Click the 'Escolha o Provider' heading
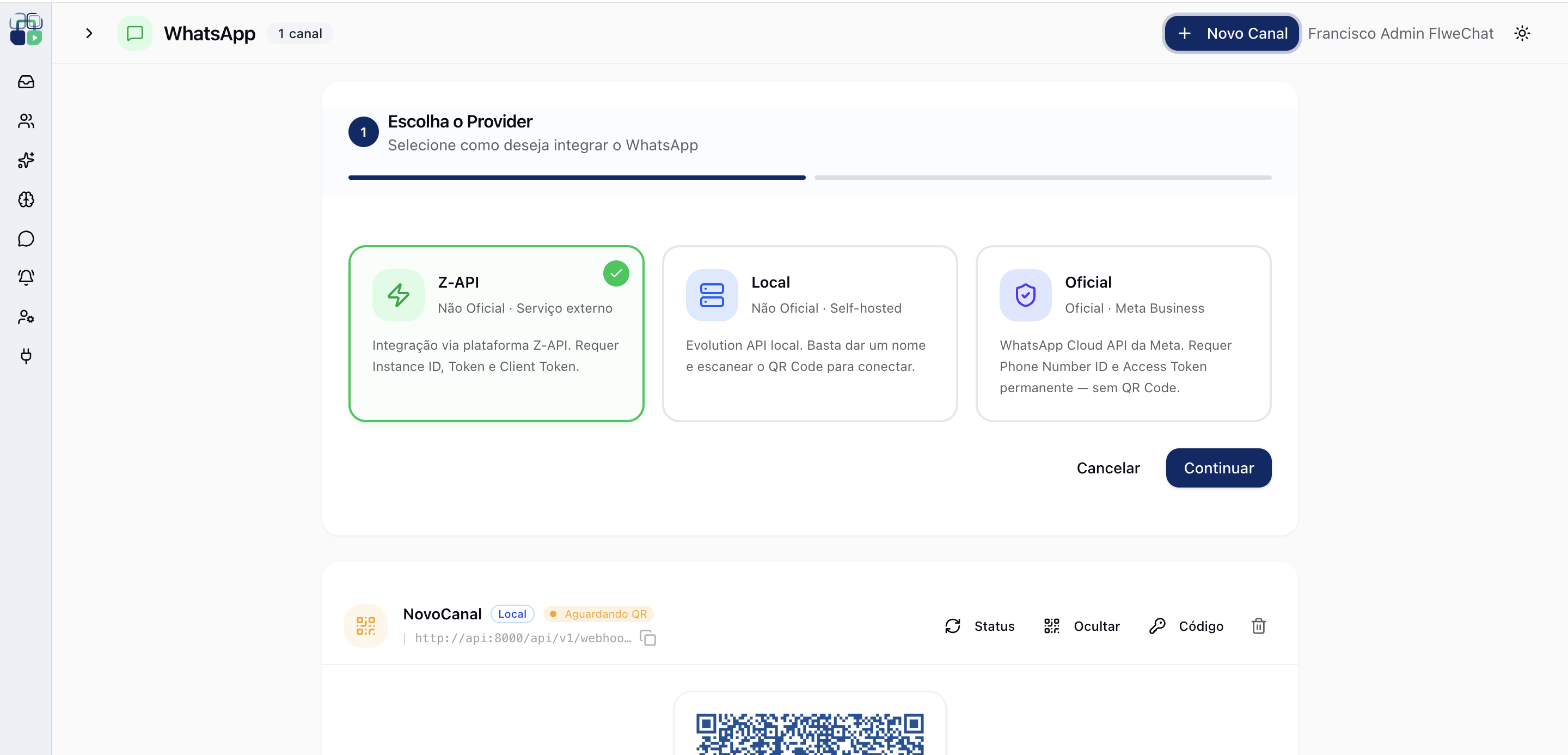This screenshot has height=755, width=1568. tap(460, 122)
